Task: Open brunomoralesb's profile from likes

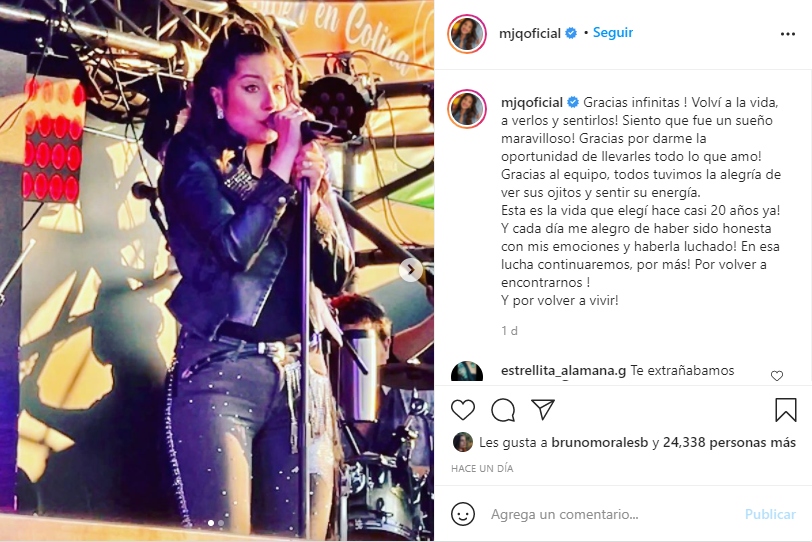Action: 600,443
